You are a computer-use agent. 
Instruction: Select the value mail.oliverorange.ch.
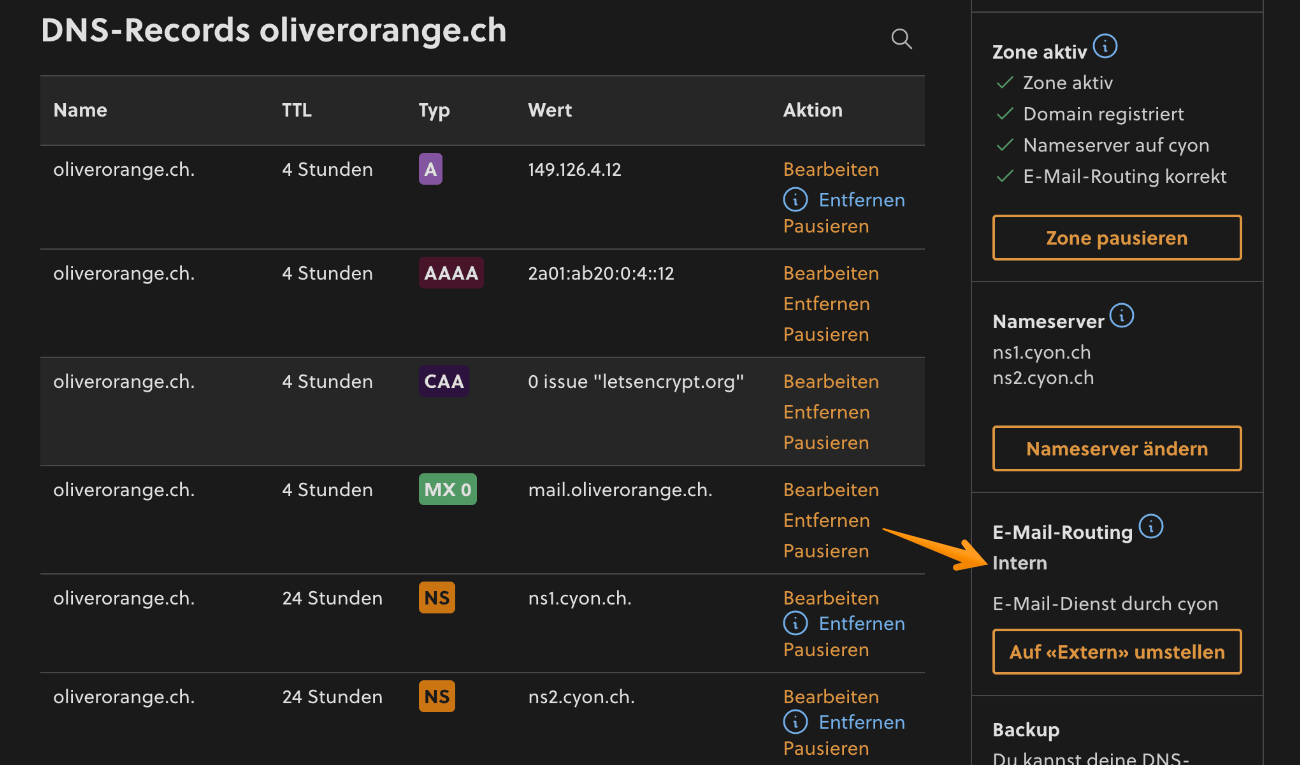620,490
